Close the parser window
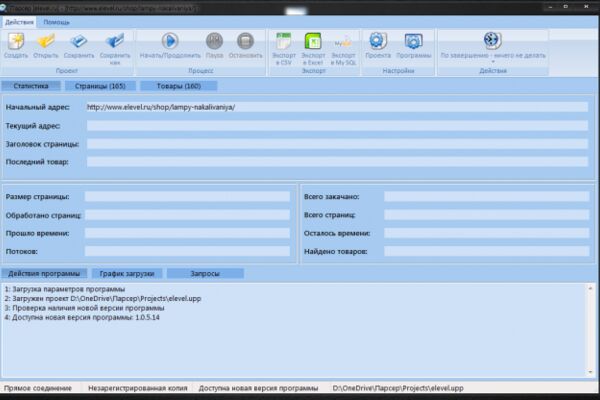The width and height of the screenshot is (600, 400). click(586, 7)
